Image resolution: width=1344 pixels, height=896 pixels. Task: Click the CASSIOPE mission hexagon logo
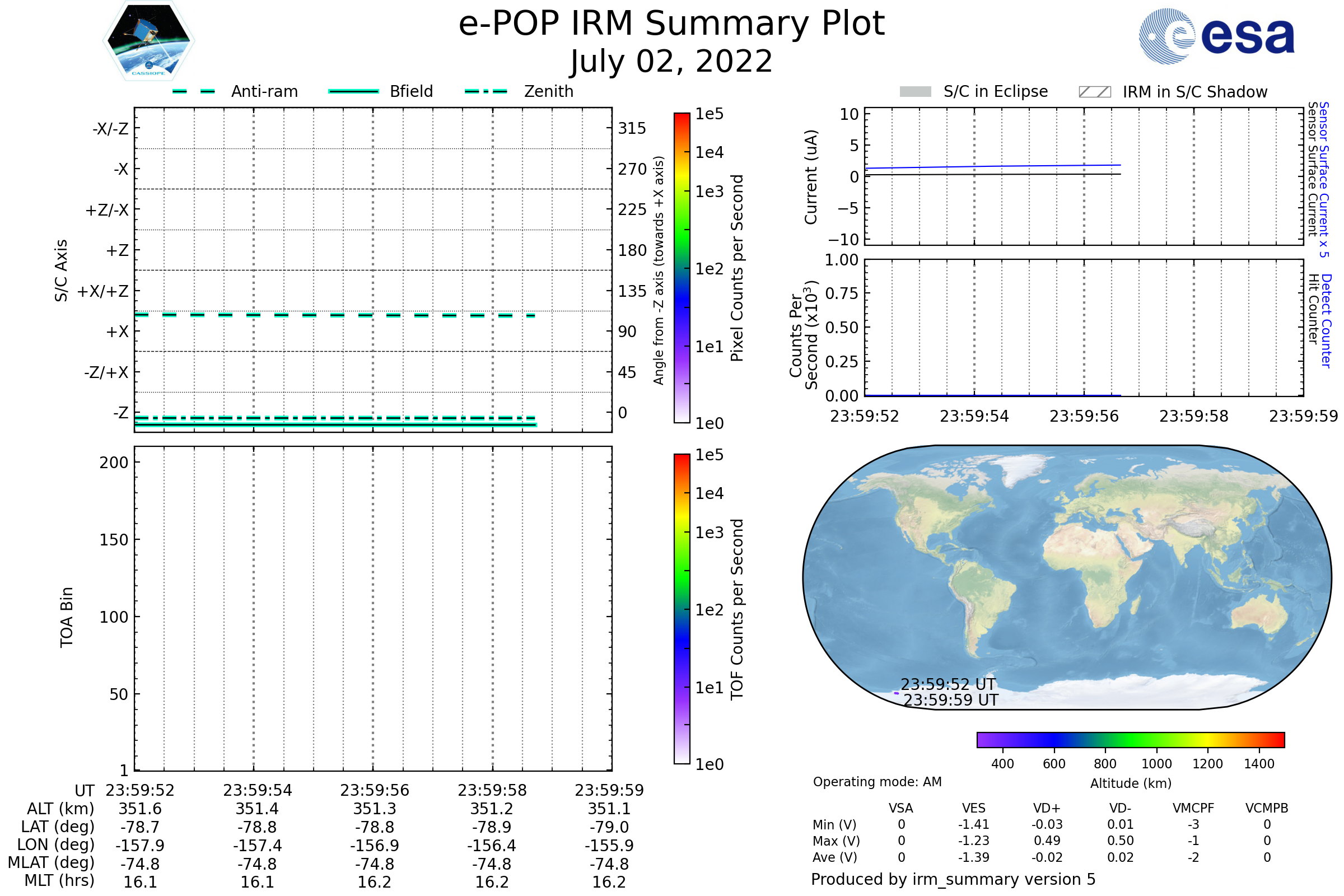click(x=148, y=41)
